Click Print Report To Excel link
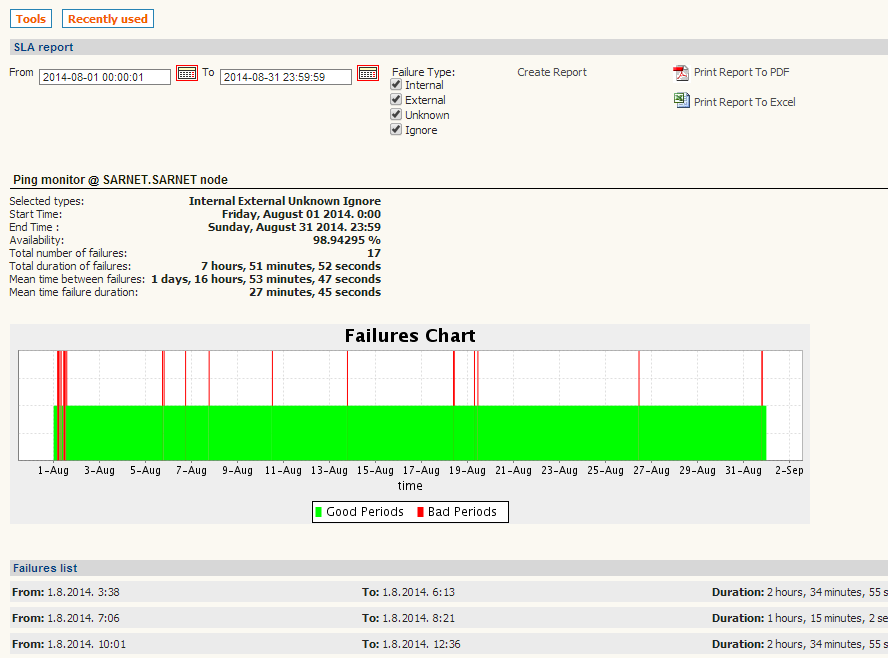This screenshot has height=658, width=888. click(744, 102)
